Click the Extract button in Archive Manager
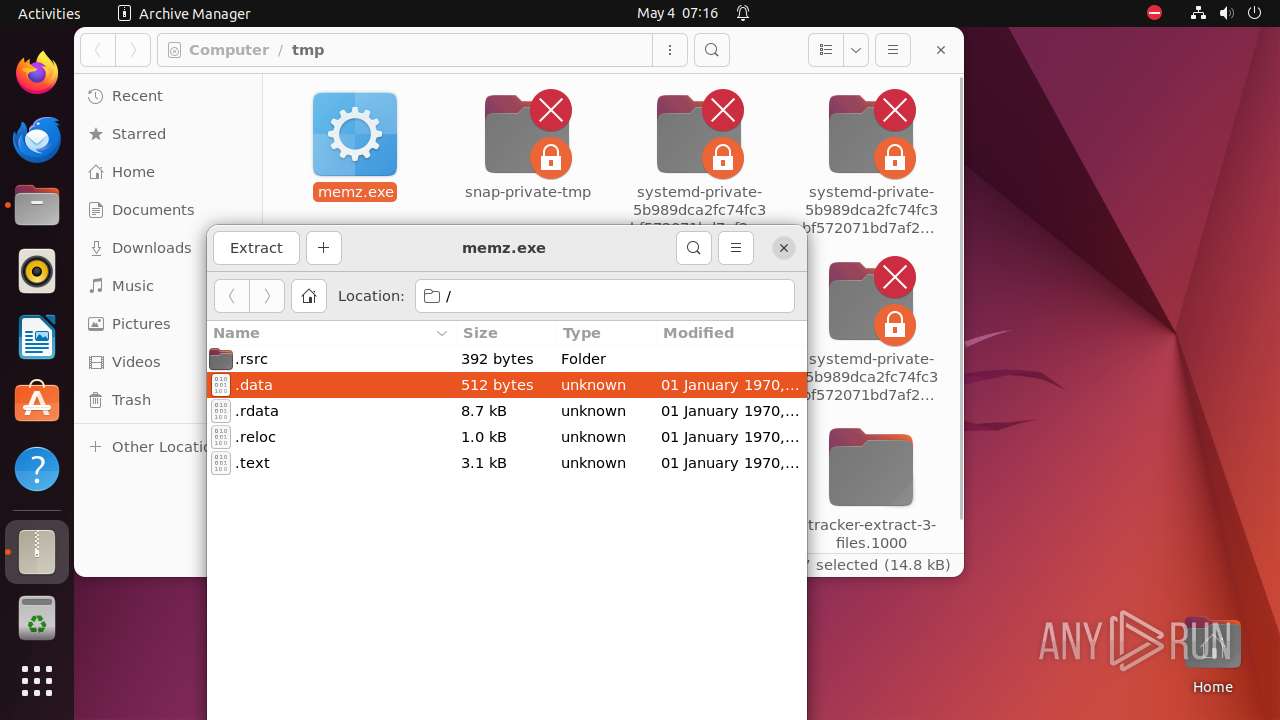The image size is (1280, 720). point(256,248)
